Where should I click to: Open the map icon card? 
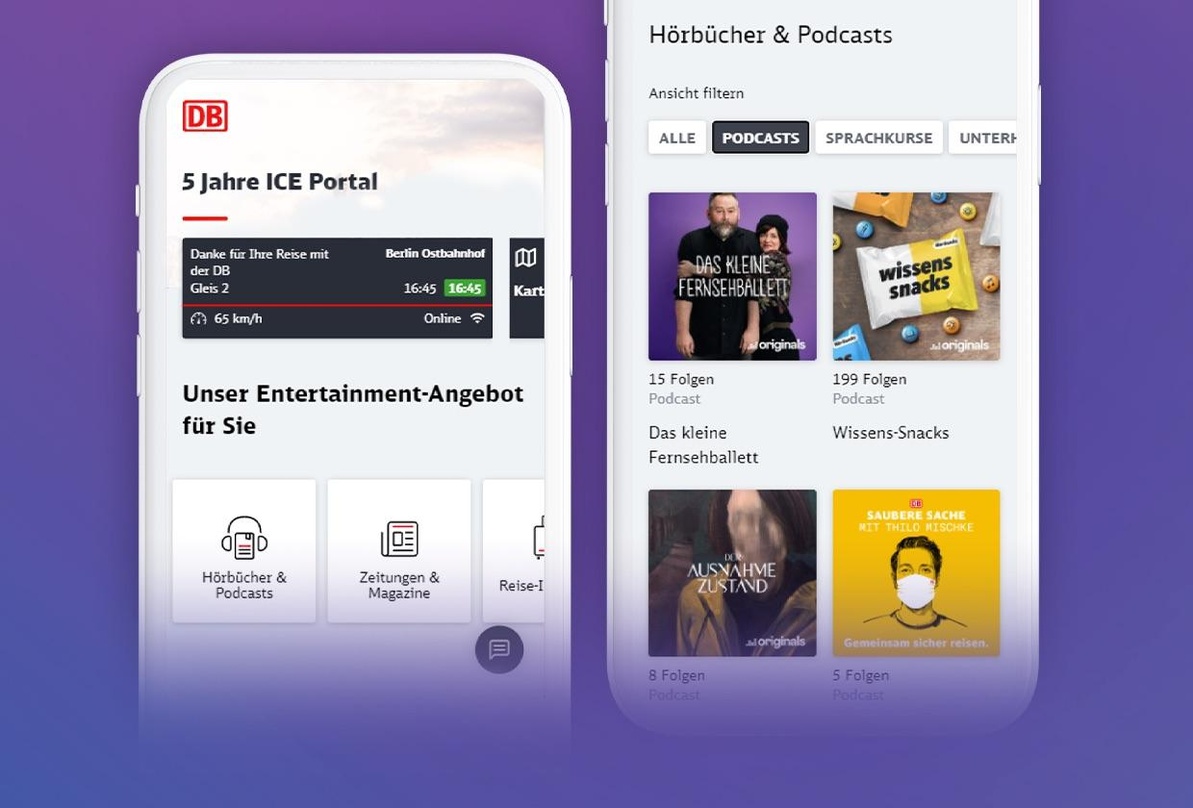[x=527, y=288]
